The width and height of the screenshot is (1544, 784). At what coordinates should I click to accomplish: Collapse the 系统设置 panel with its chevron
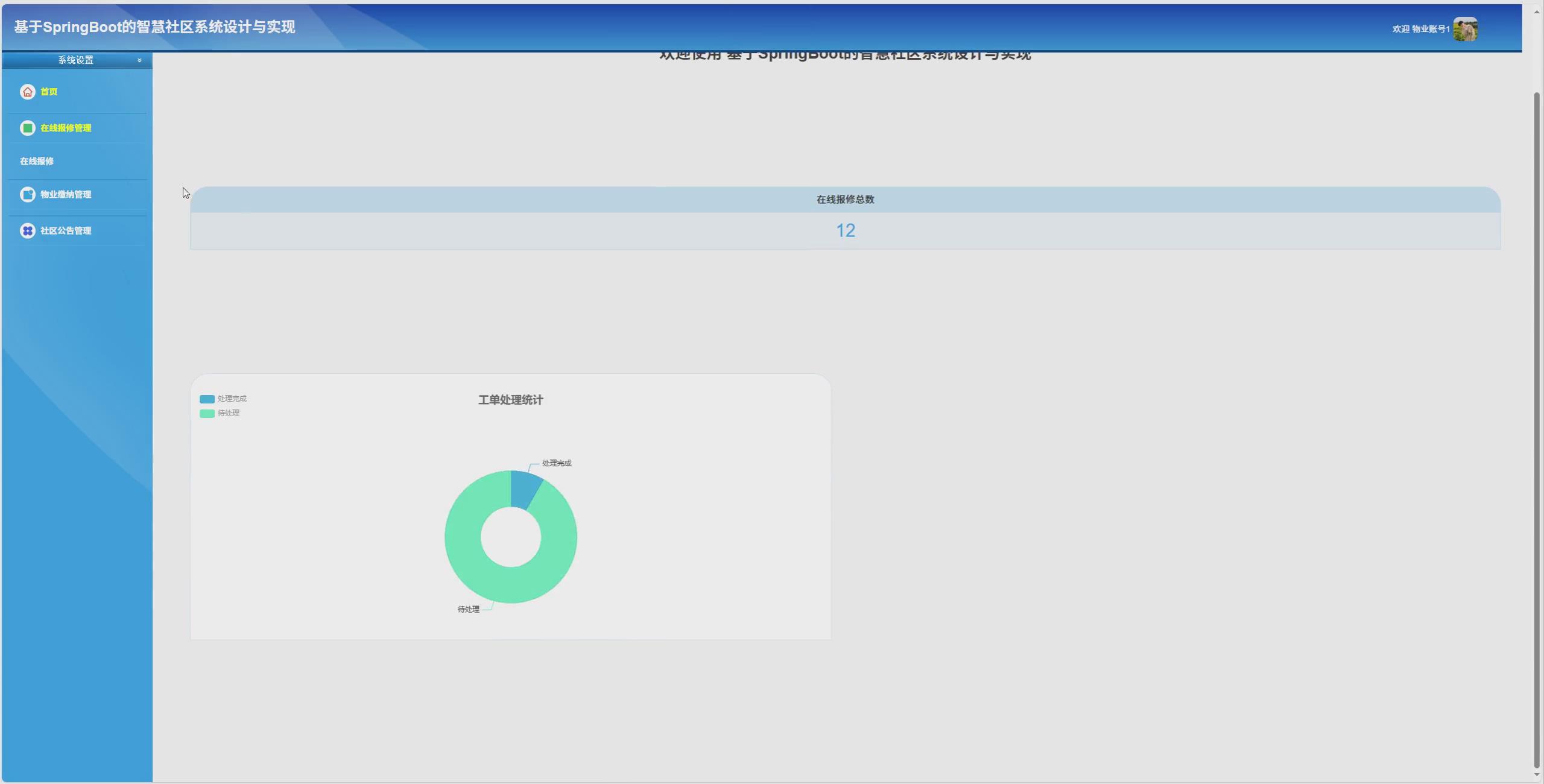tap(139, 60)
